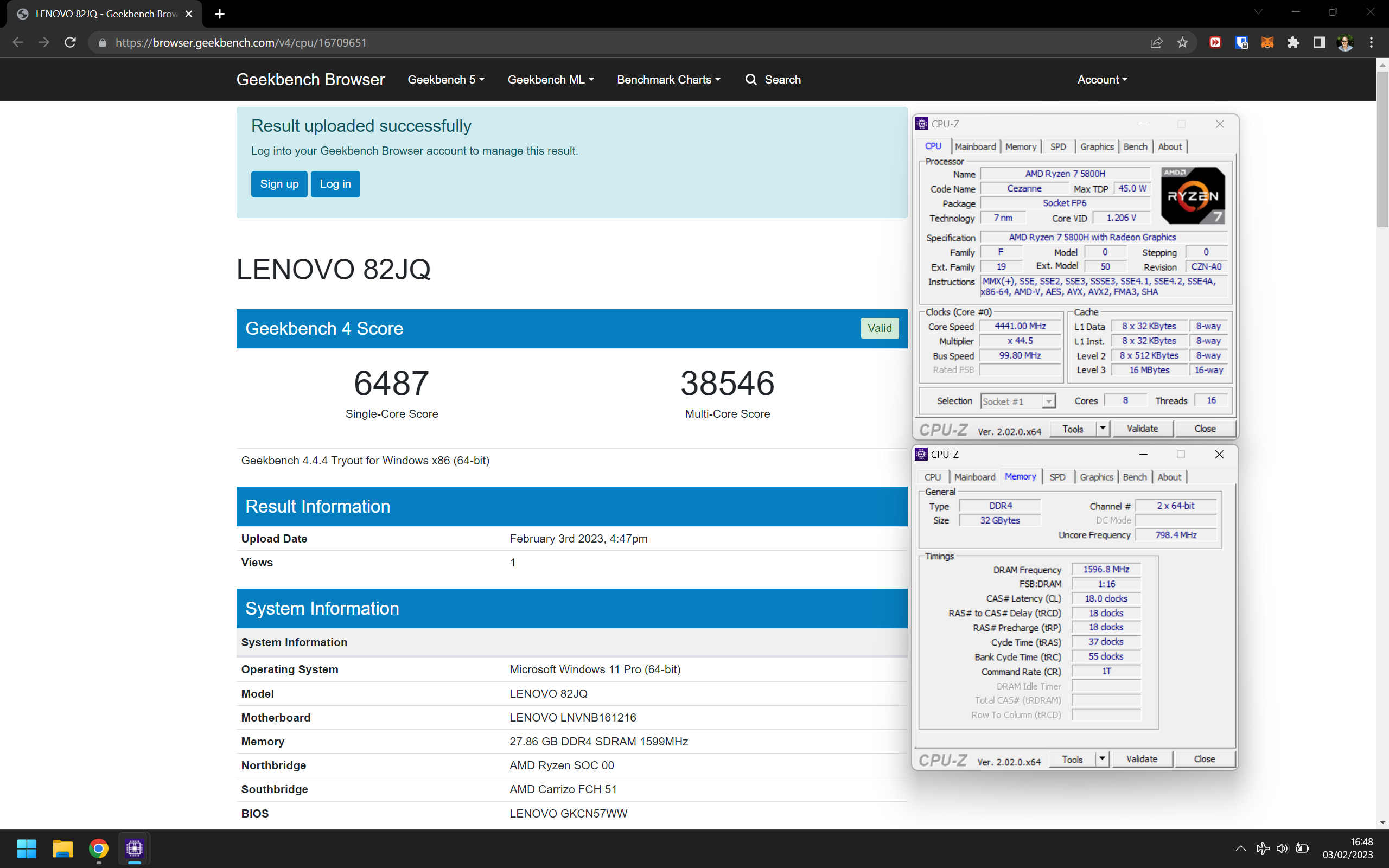Open Graphics tab in lower CPU-Z window
Image resolution: width=1389 pixels, height=868 pixels.
pos(1096,477)
